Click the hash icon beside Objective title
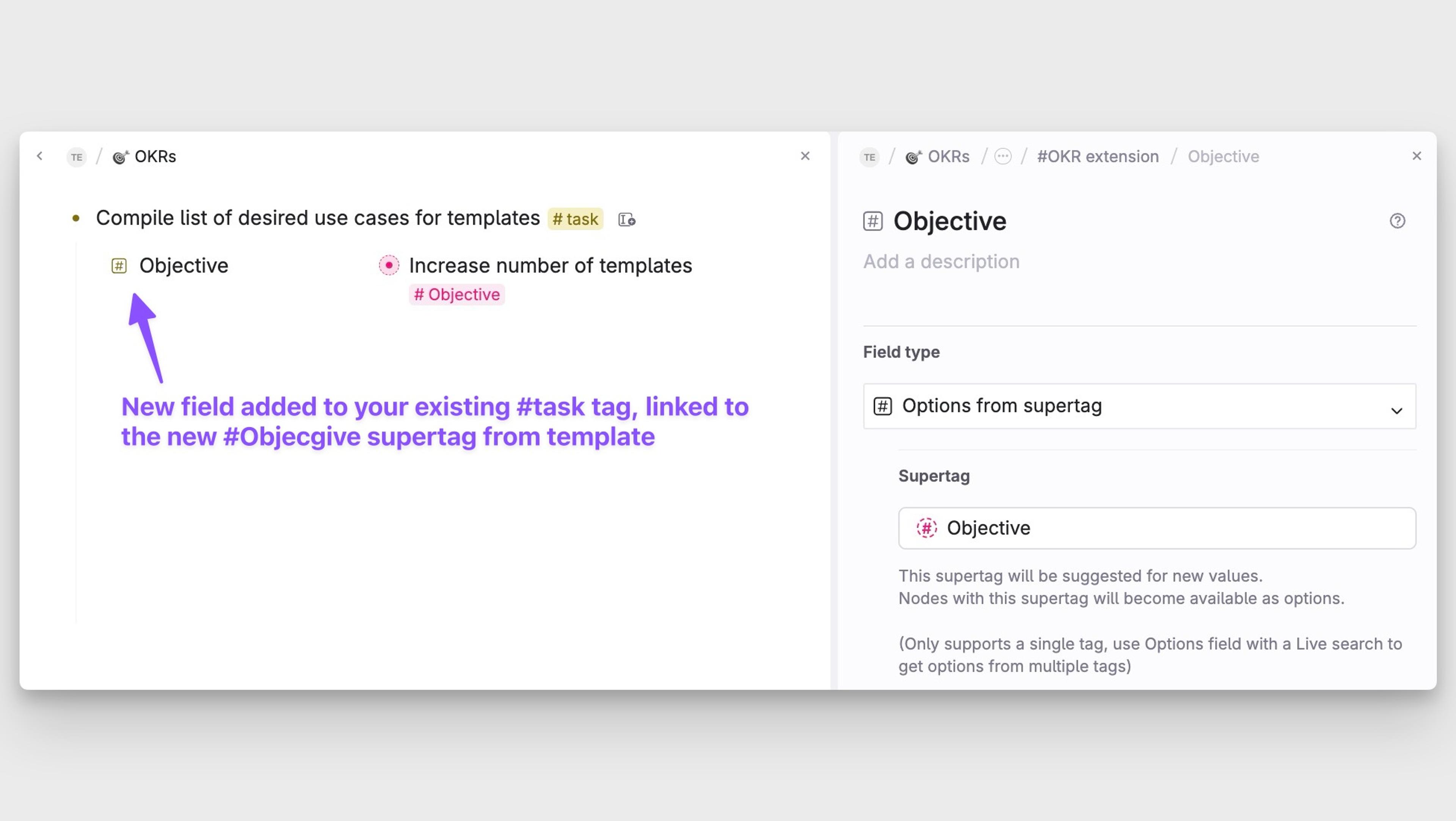This screenshot has height=821, width=1456. click(873, 221)
